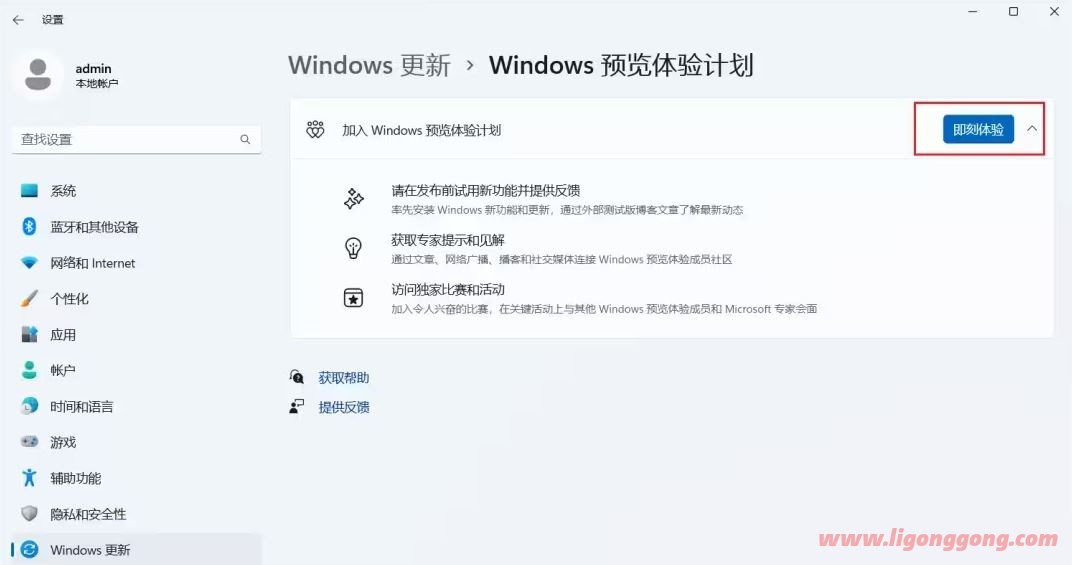Click the back arrow icon in settings

(18, 20)
